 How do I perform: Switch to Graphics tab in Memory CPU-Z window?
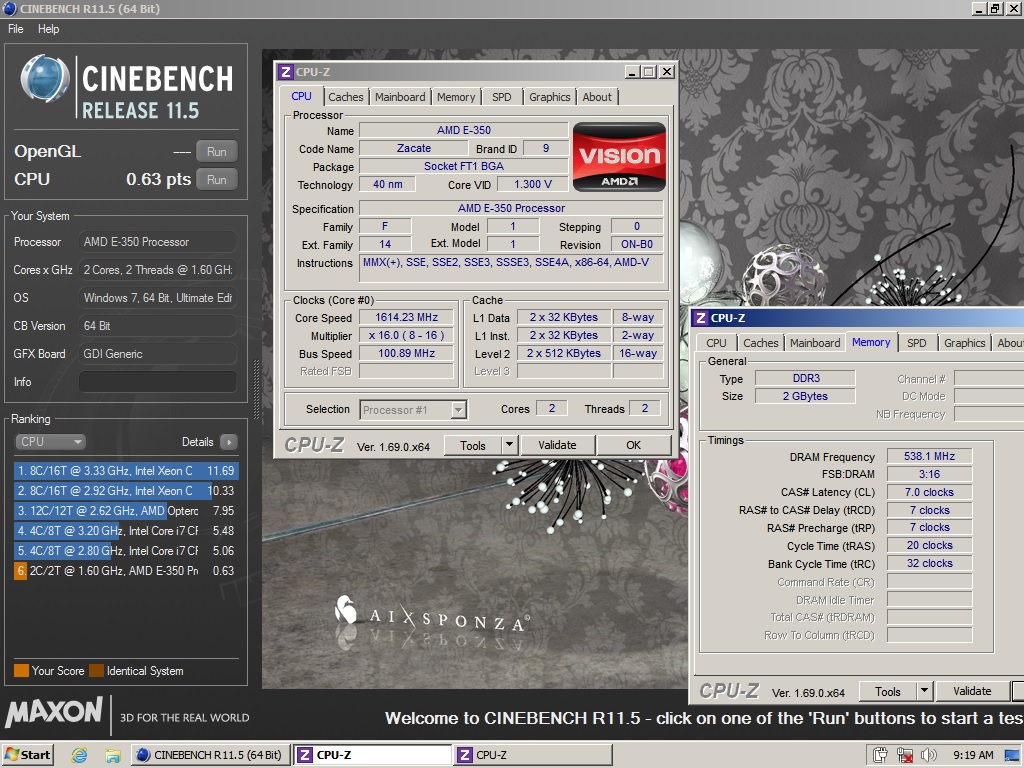coord(965,343)
